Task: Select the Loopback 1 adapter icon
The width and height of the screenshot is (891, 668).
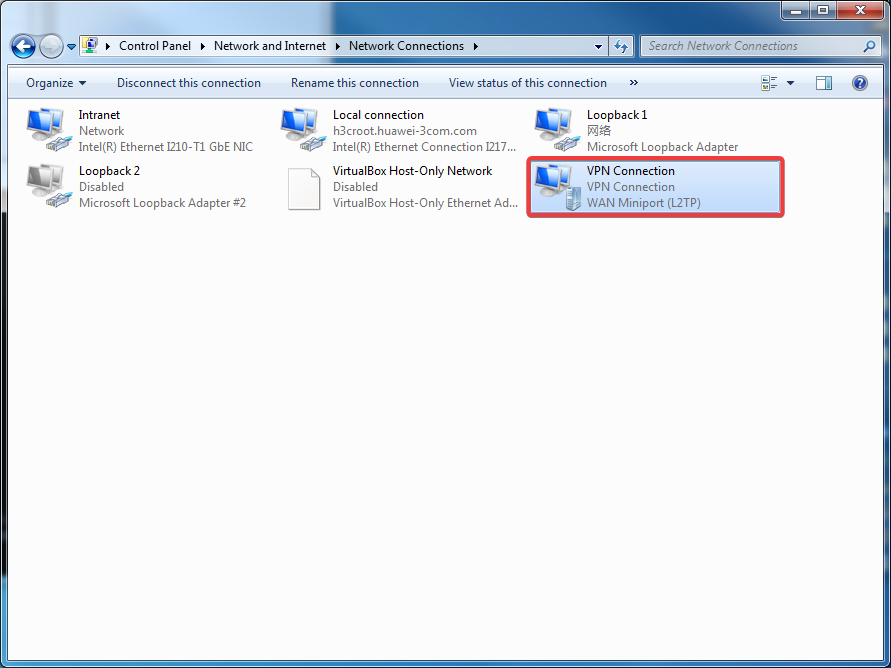Action: [558, 130]
